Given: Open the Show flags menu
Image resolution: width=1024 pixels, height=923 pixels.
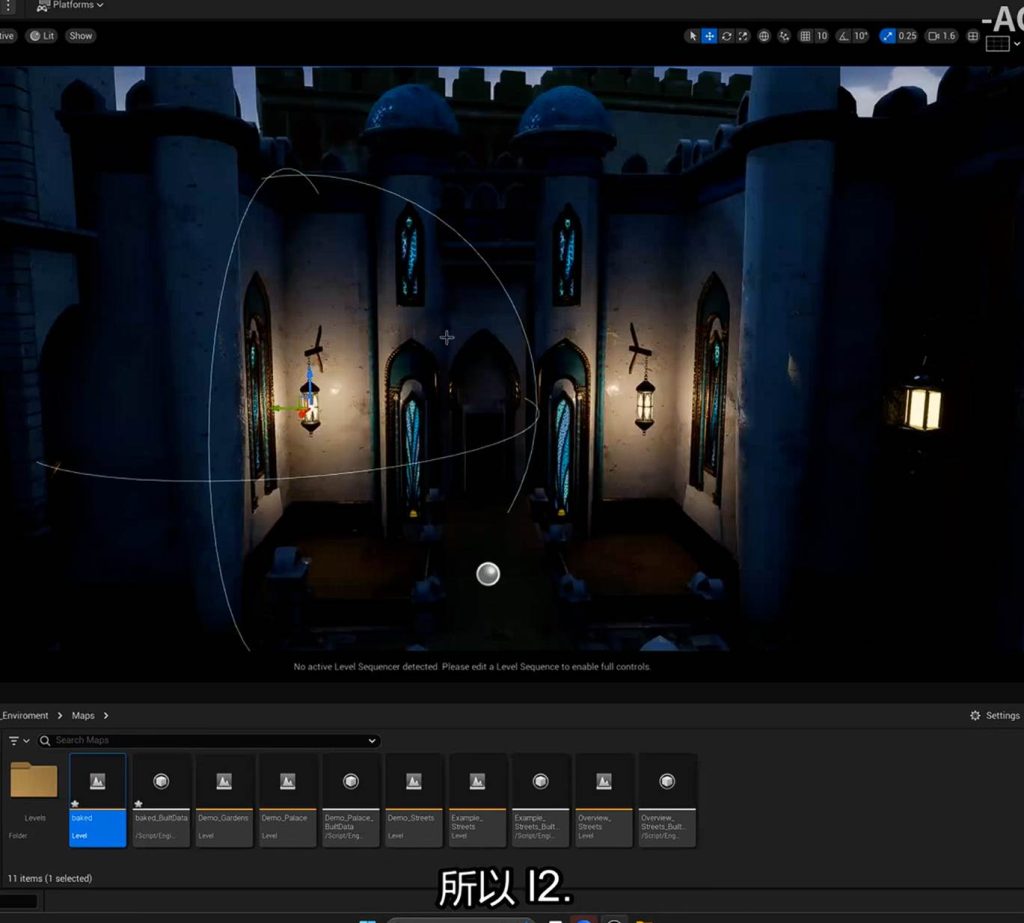Looking at the screenshot, I should (81, 36).
